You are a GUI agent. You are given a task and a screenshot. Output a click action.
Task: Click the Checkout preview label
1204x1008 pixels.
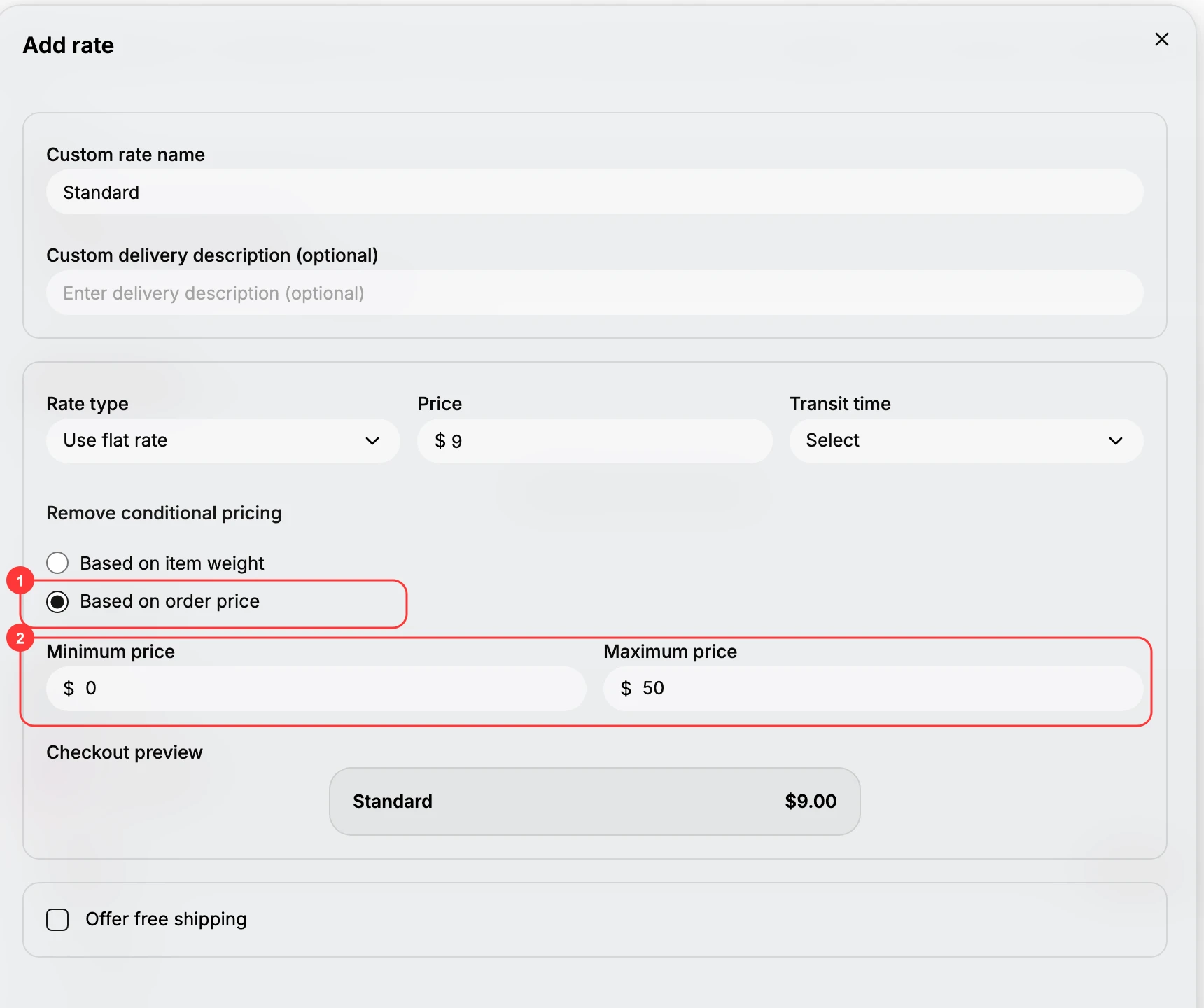point(125,752)
